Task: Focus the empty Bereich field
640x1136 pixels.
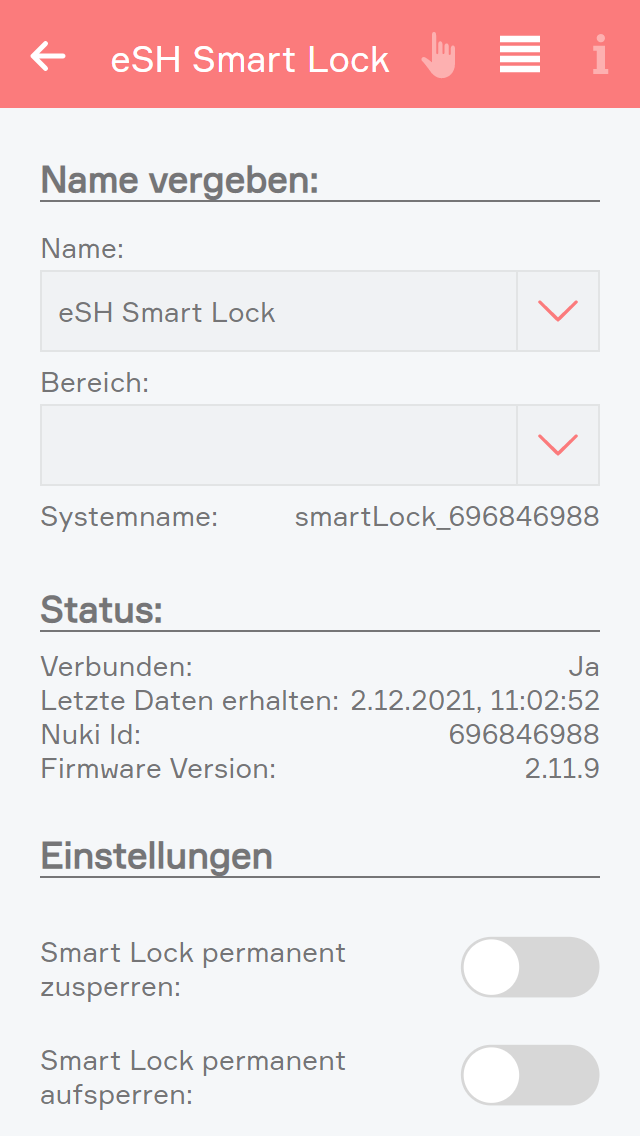Action: click(278, 445)
